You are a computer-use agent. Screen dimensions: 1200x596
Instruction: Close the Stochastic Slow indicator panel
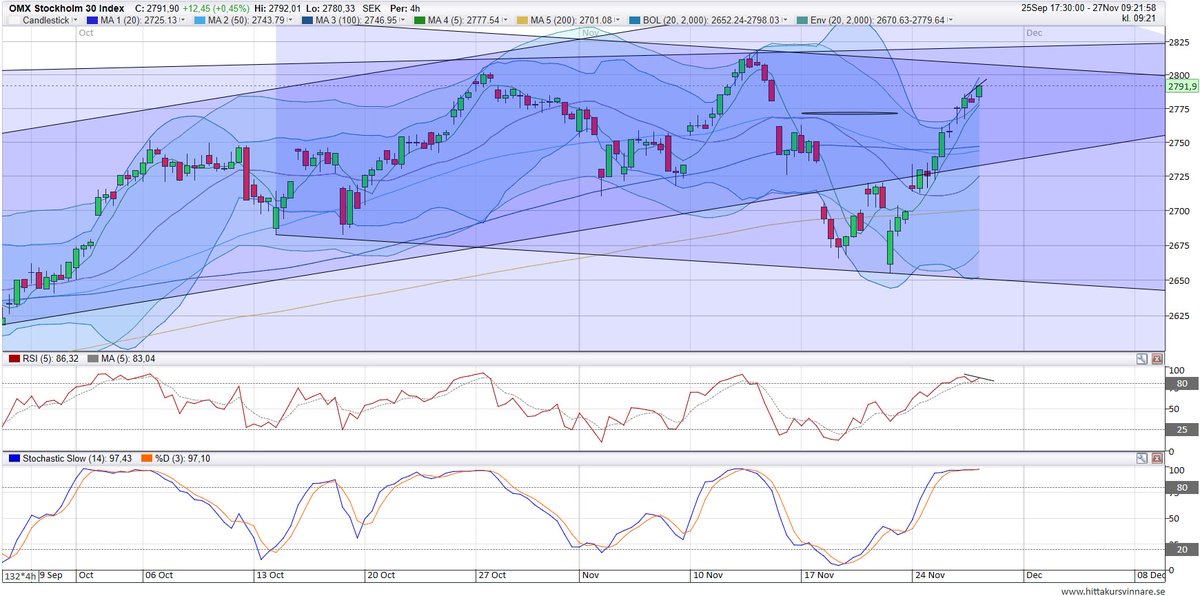coord(1157,458)
